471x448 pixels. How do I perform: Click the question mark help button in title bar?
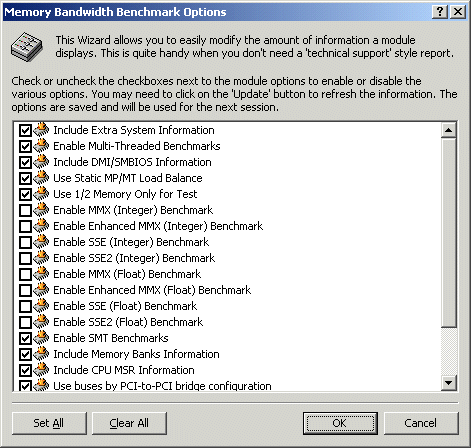(x=440, y=12)
